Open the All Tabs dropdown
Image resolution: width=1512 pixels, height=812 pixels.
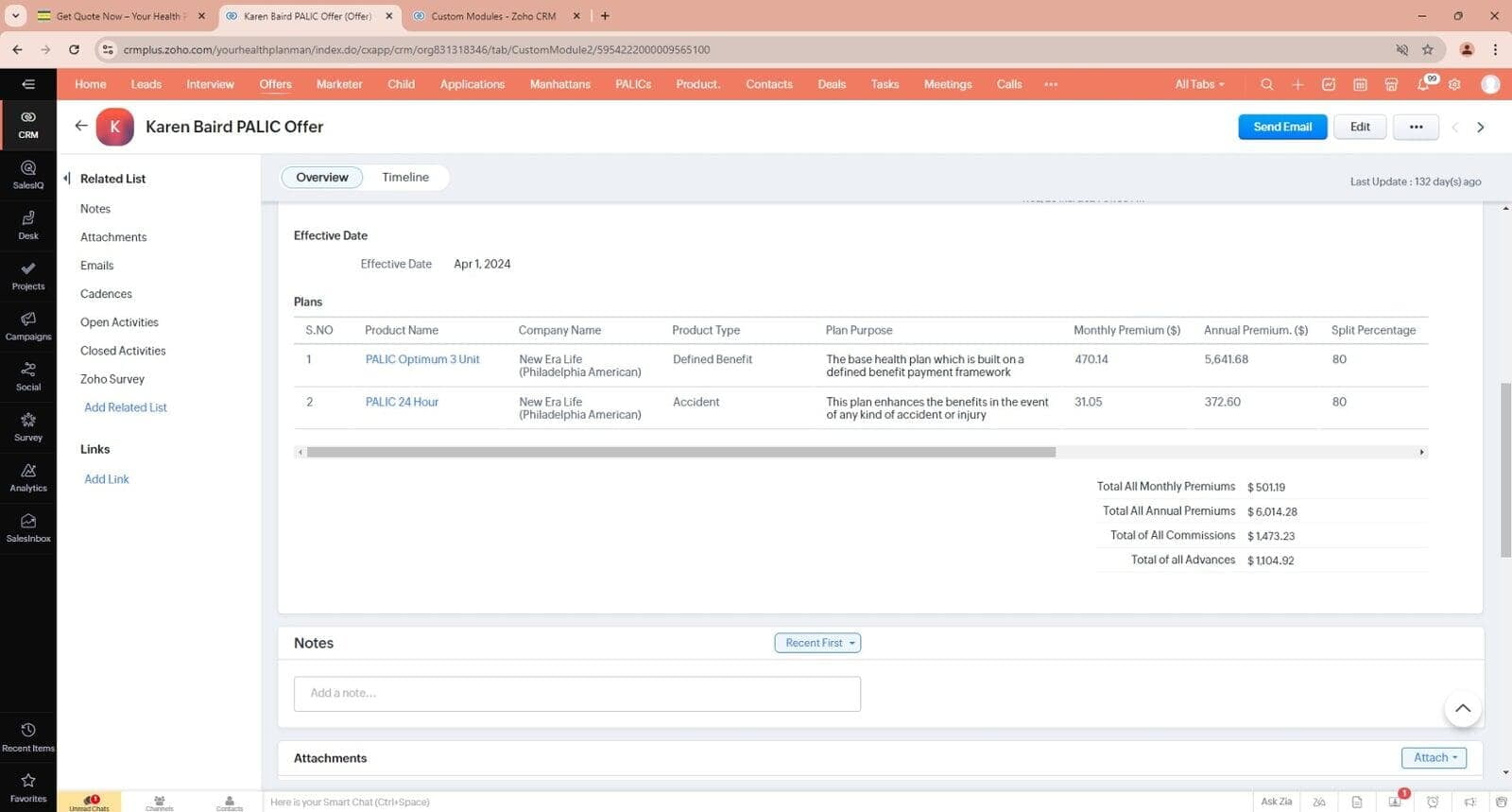[1198, 84]
